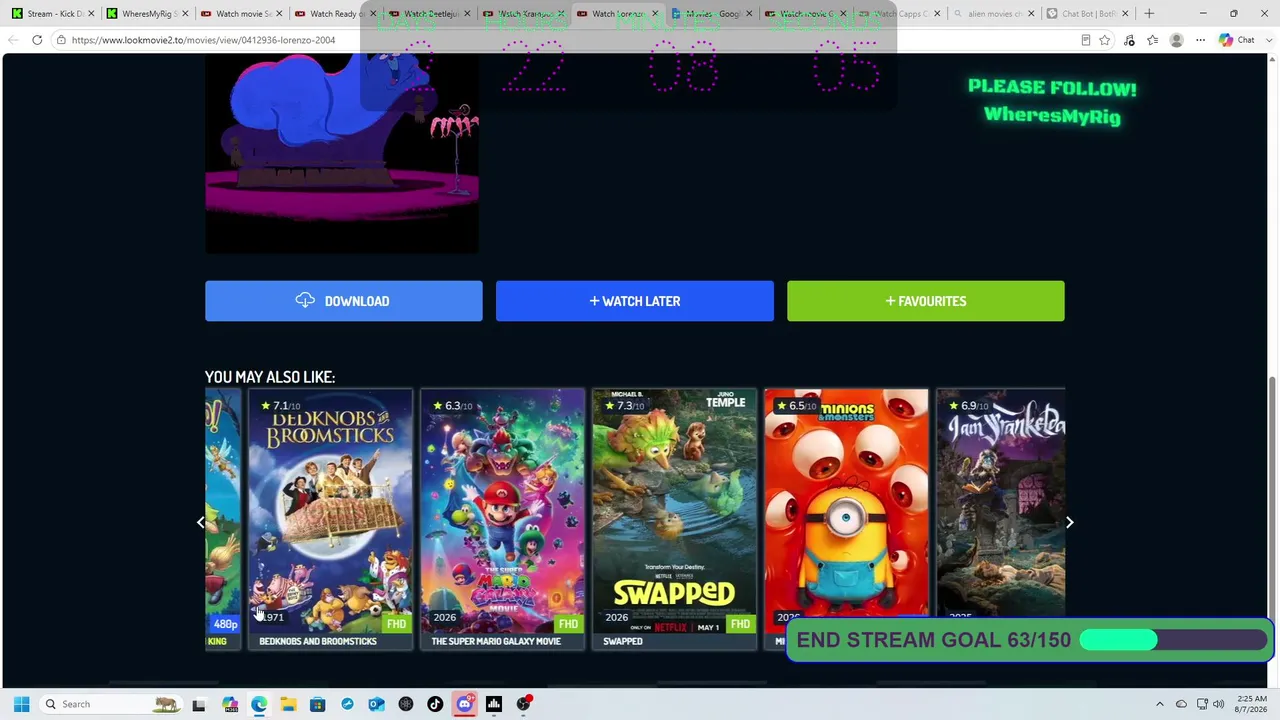Bookmark page with star icon
The width and height of the screenshot is (1280, 720).
tap(1105, 40)
